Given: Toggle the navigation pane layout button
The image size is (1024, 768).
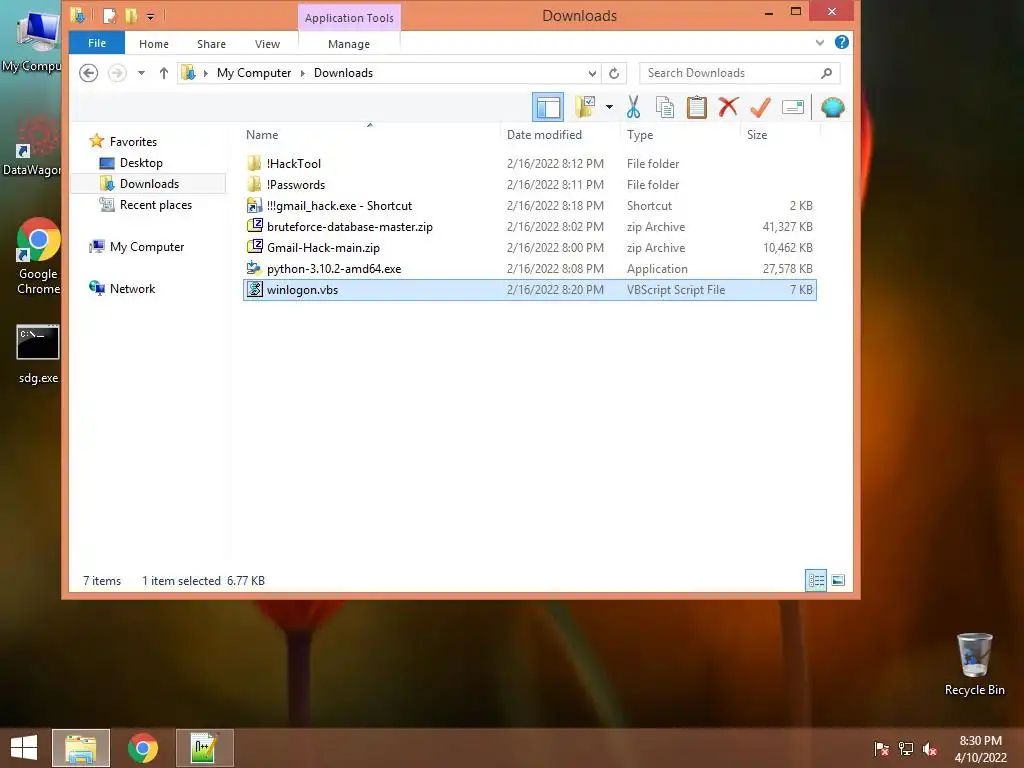Looking at the screenshot, I should pyautogui.click(x=548, y=107).
